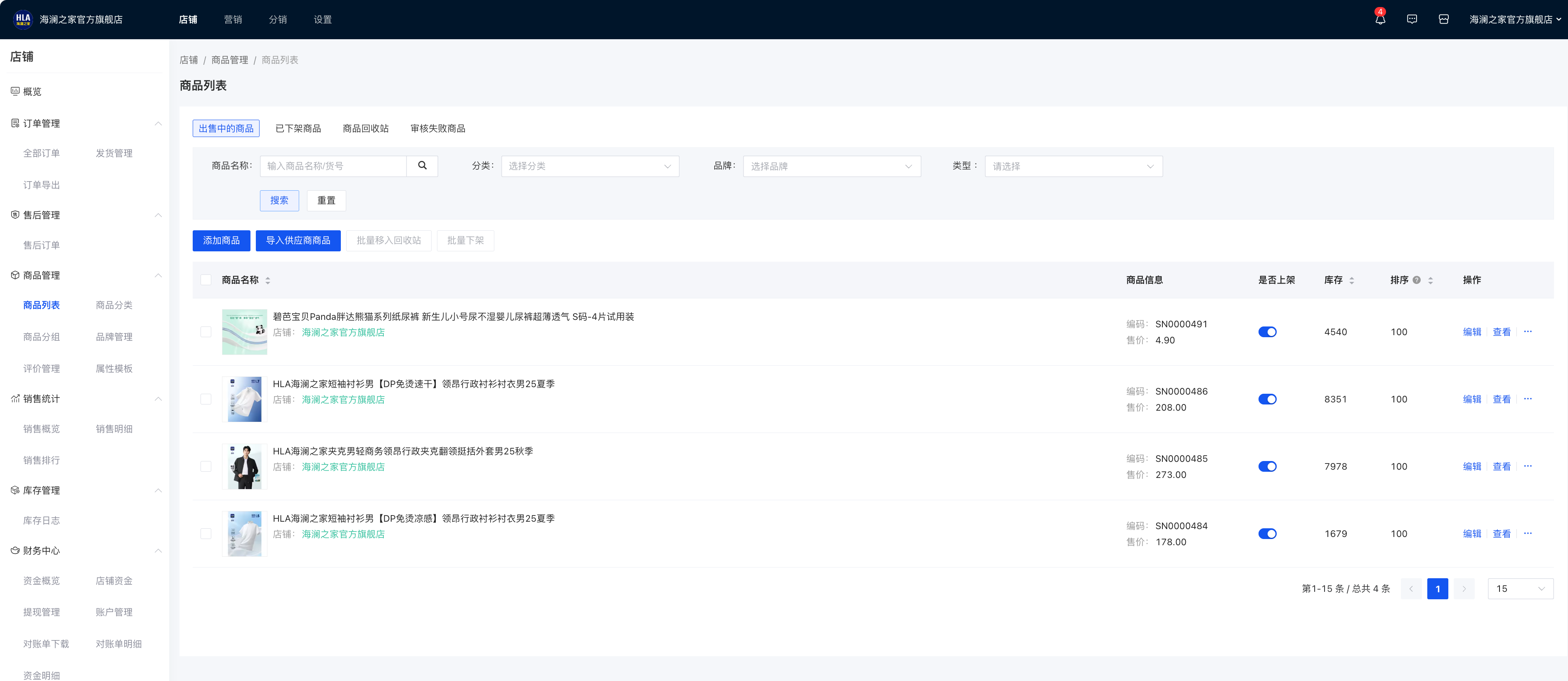Image resolution: width=1568 pixels, height=681 pixels.
Task: Sort by stock column arrows
Action: (x=1352, y=280)
